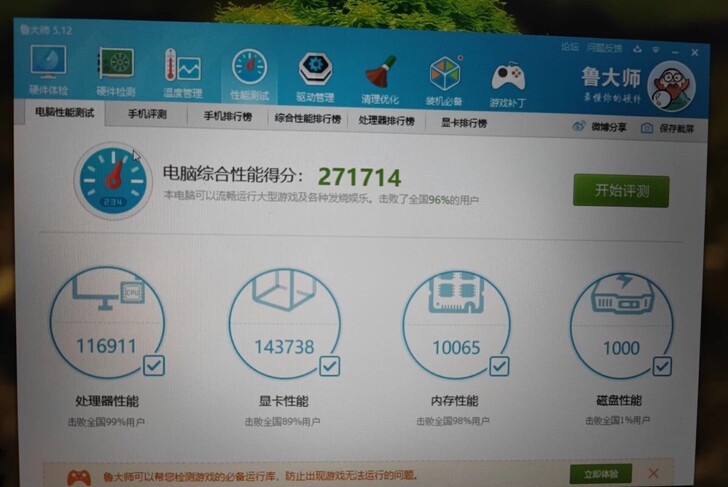Click the 击败全国98%用户 text
Viewport: 728px width, 487px height.
pos(453,421)
